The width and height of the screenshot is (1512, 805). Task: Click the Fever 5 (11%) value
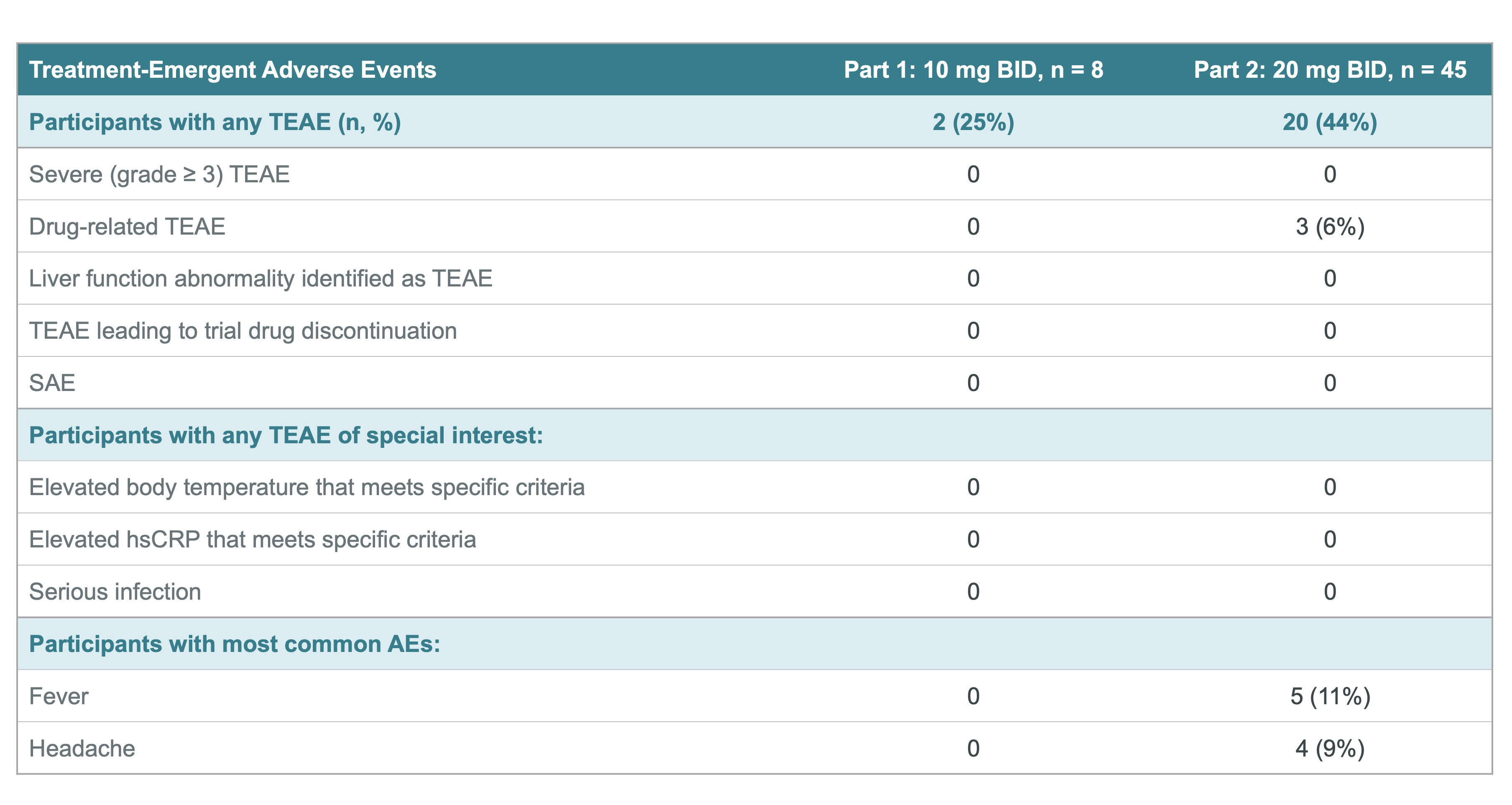click(1329, 696)
